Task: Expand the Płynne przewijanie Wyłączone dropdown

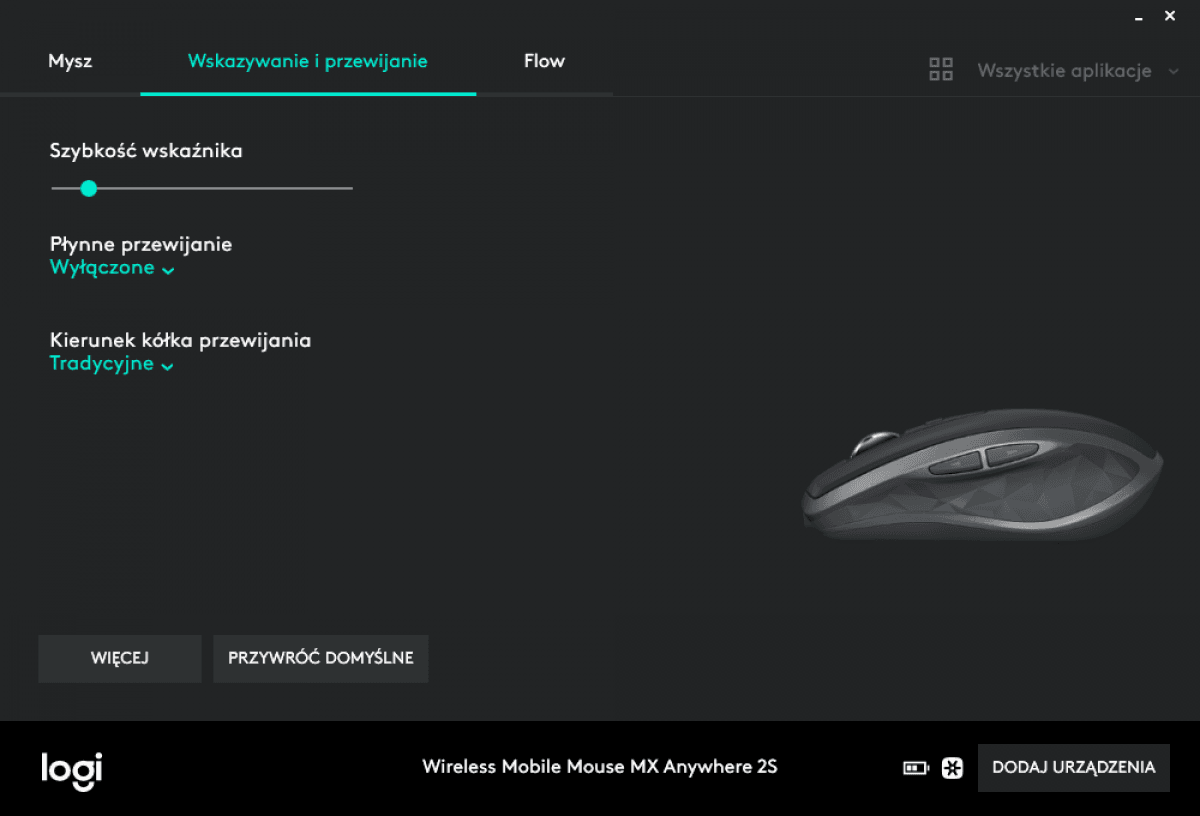Action: (112, 268)
